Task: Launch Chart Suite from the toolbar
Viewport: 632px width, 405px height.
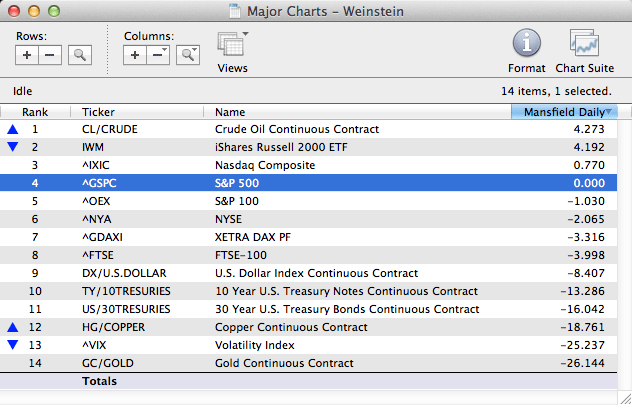Action: (x=584, y=45)
